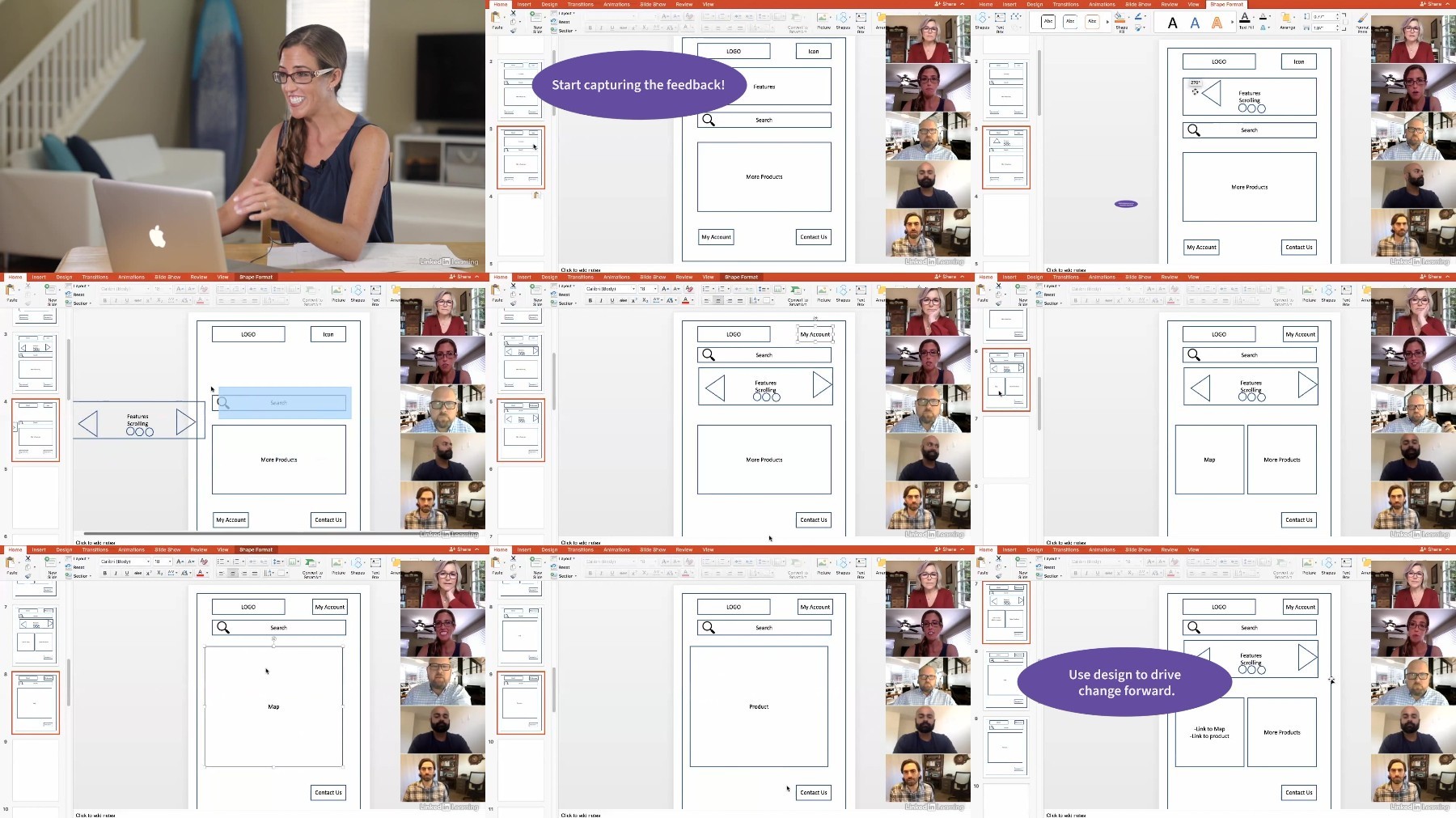Toggle Strikethrough in the frame with My Account selected

[x=623, y=300]
